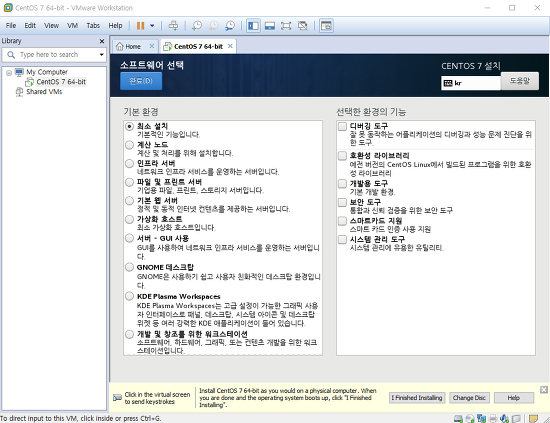Open the Edit menu
This screenshot has width=550, height=423.
[x=30, y=26]
